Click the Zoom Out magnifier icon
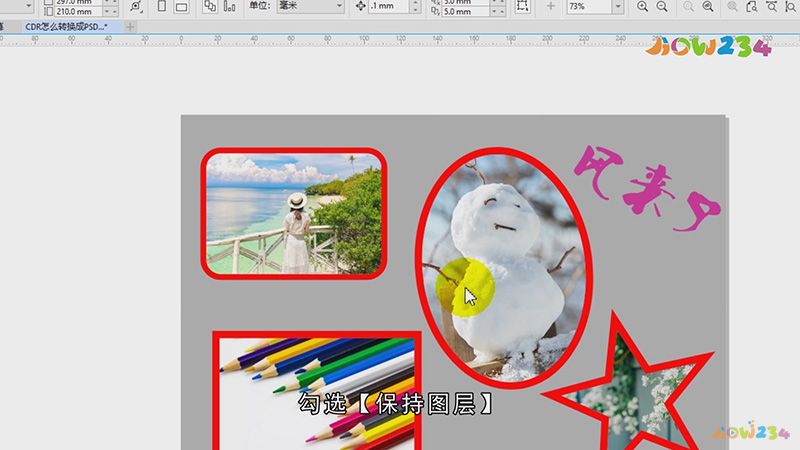The height and width of the screenshot is (450, 800). [662, 6]
